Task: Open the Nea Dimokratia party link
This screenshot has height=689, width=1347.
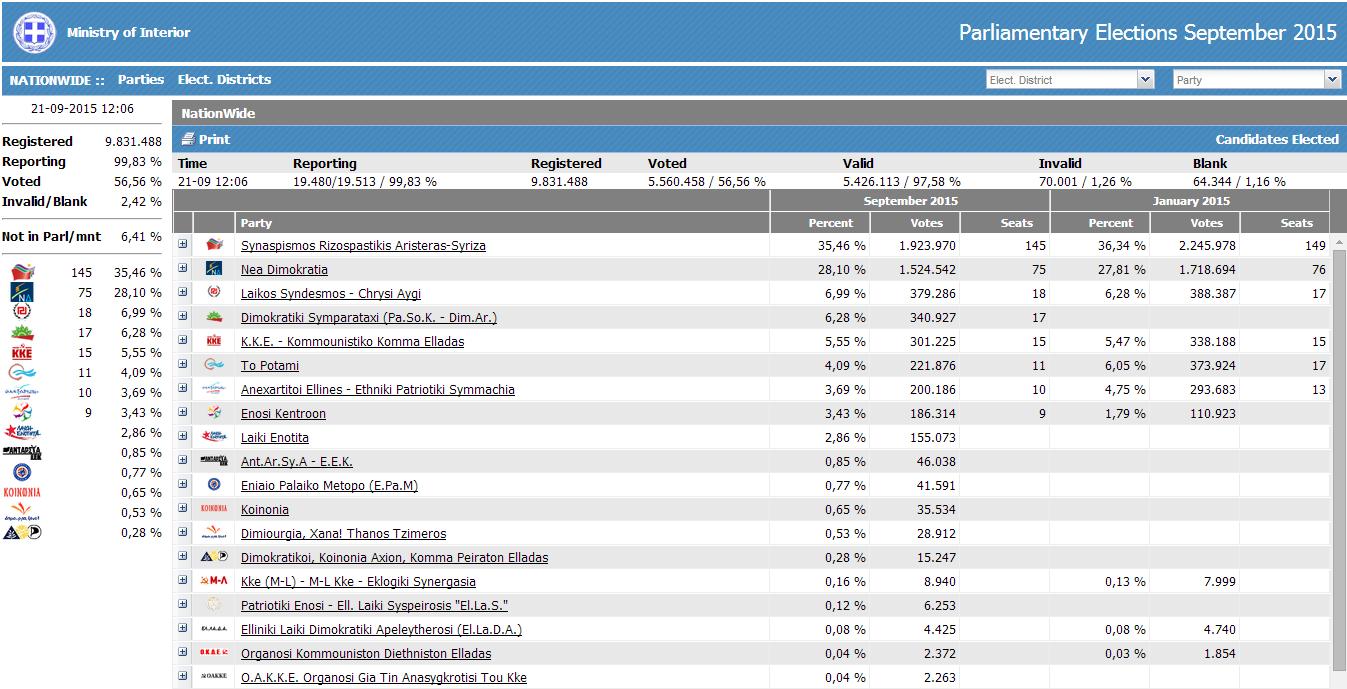Action: [284, 270]
